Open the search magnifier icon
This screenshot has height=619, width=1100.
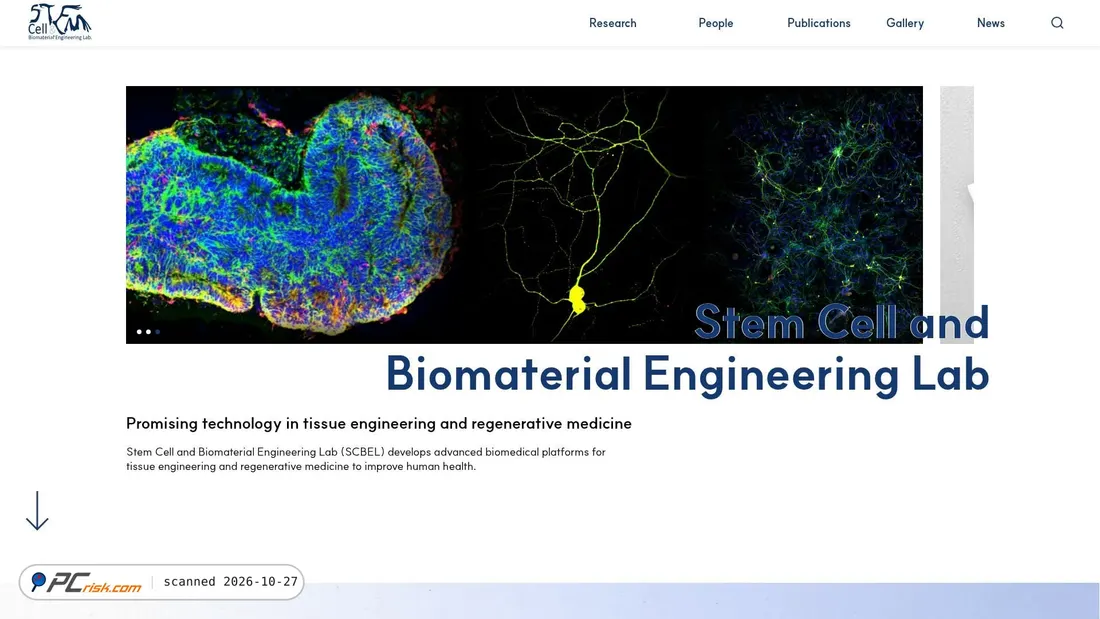1057,23
